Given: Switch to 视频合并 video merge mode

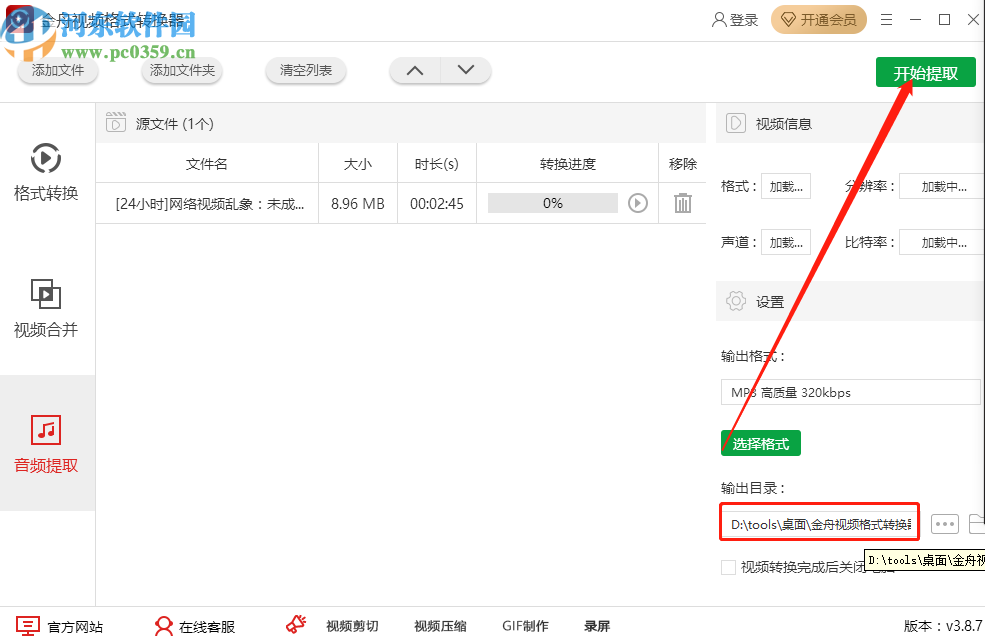Looking at the screenshot, I should pos(46,309).
